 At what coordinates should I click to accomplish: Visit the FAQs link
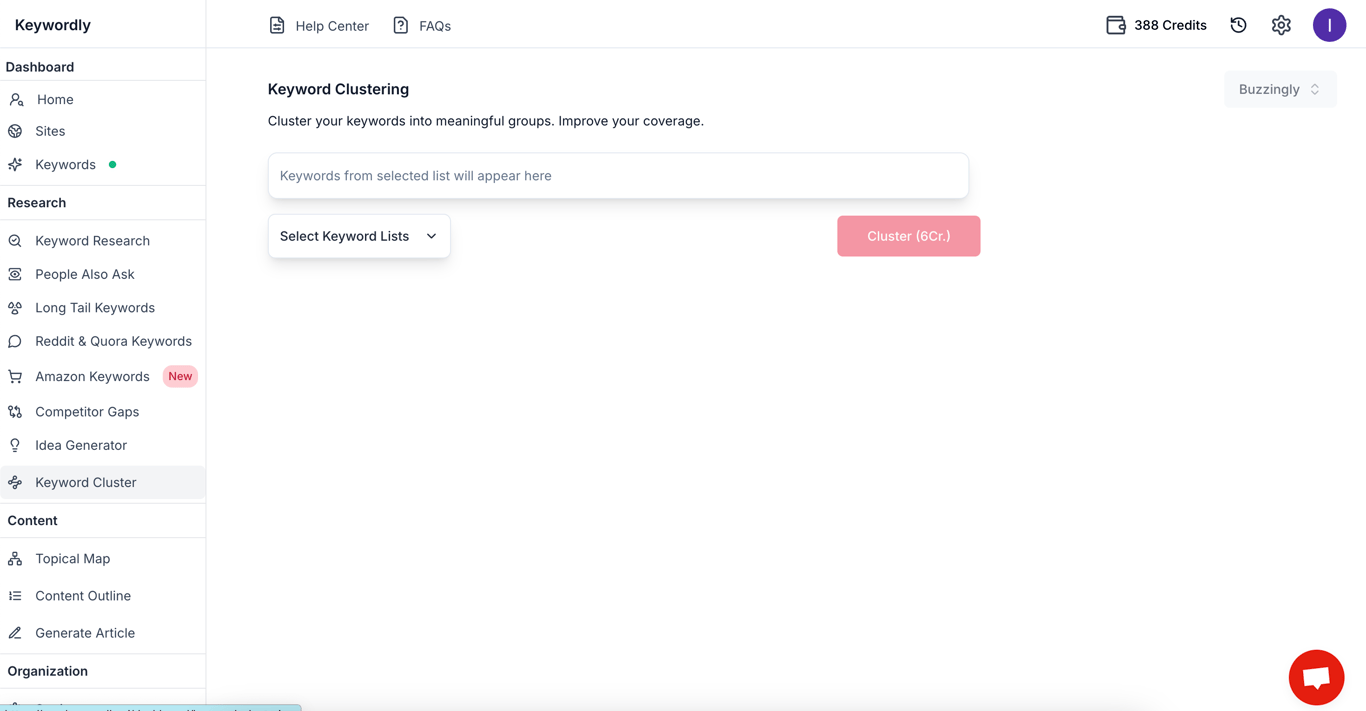pyautogui.click(x=422, y=26)
